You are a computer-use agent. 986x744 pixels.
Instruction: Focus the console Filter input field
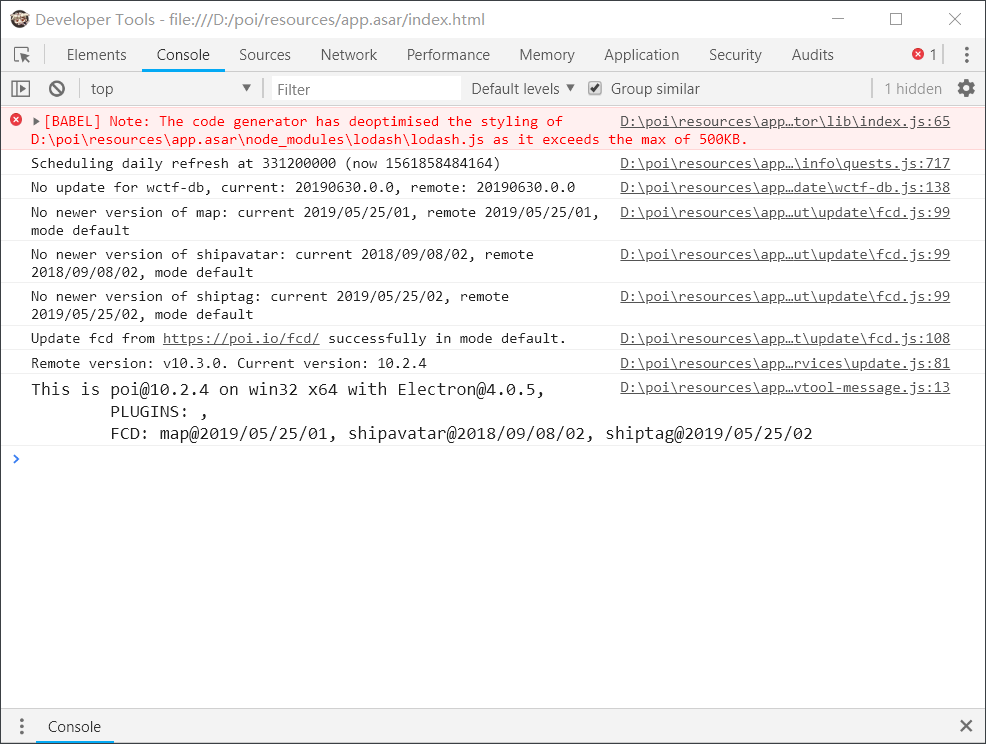(x=367, y=89)
